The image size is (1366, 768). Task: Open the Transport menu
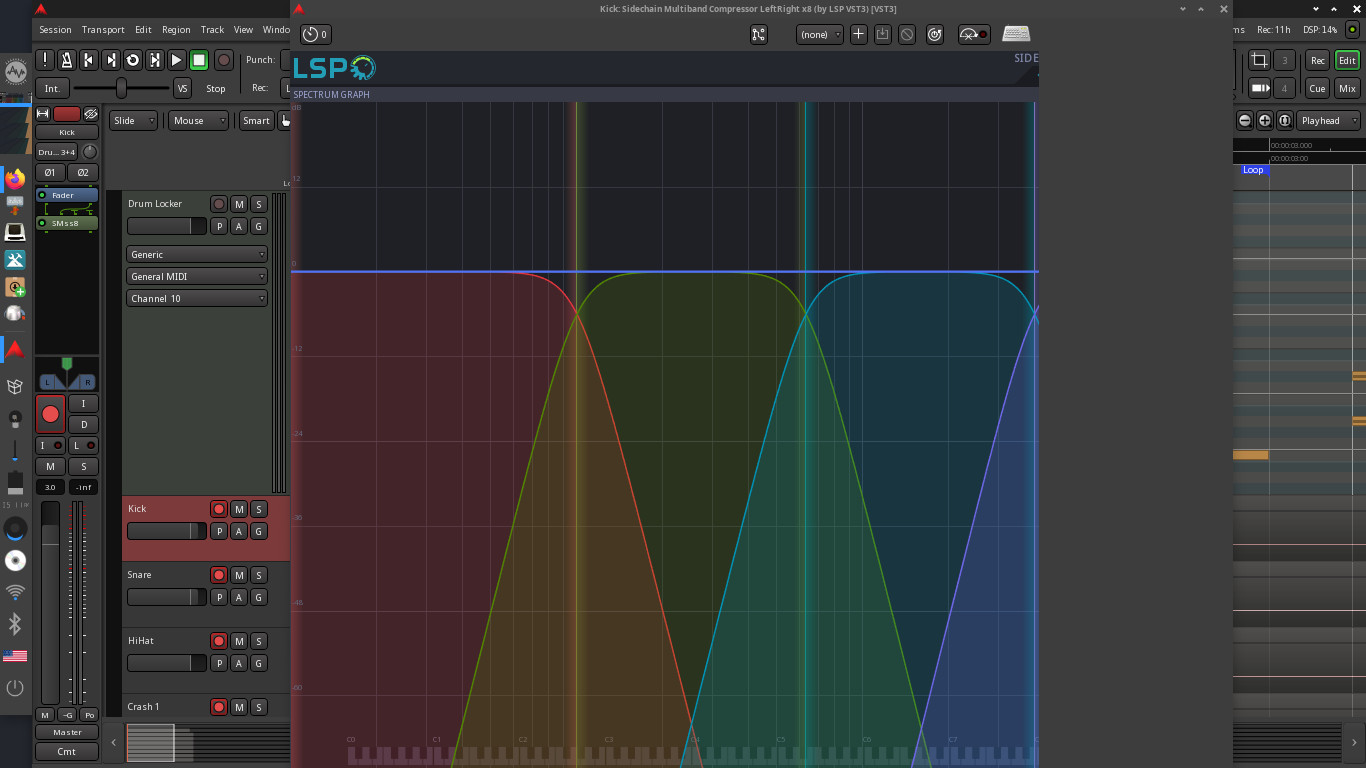(x=103, y=30)
